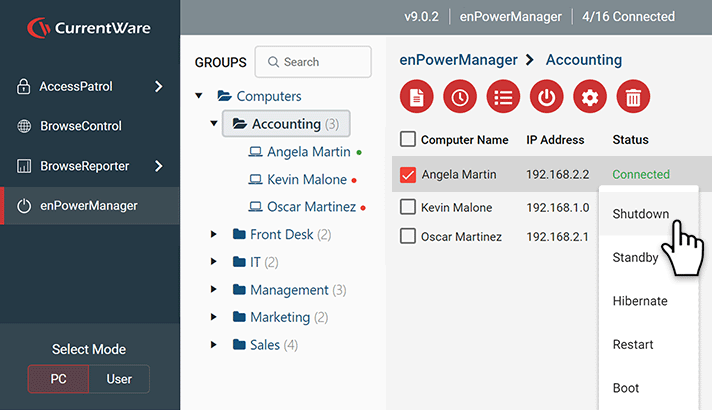This screenshot has height=410, width=712.
Task: Expand the Marketing group
Action: pos(213,317)
